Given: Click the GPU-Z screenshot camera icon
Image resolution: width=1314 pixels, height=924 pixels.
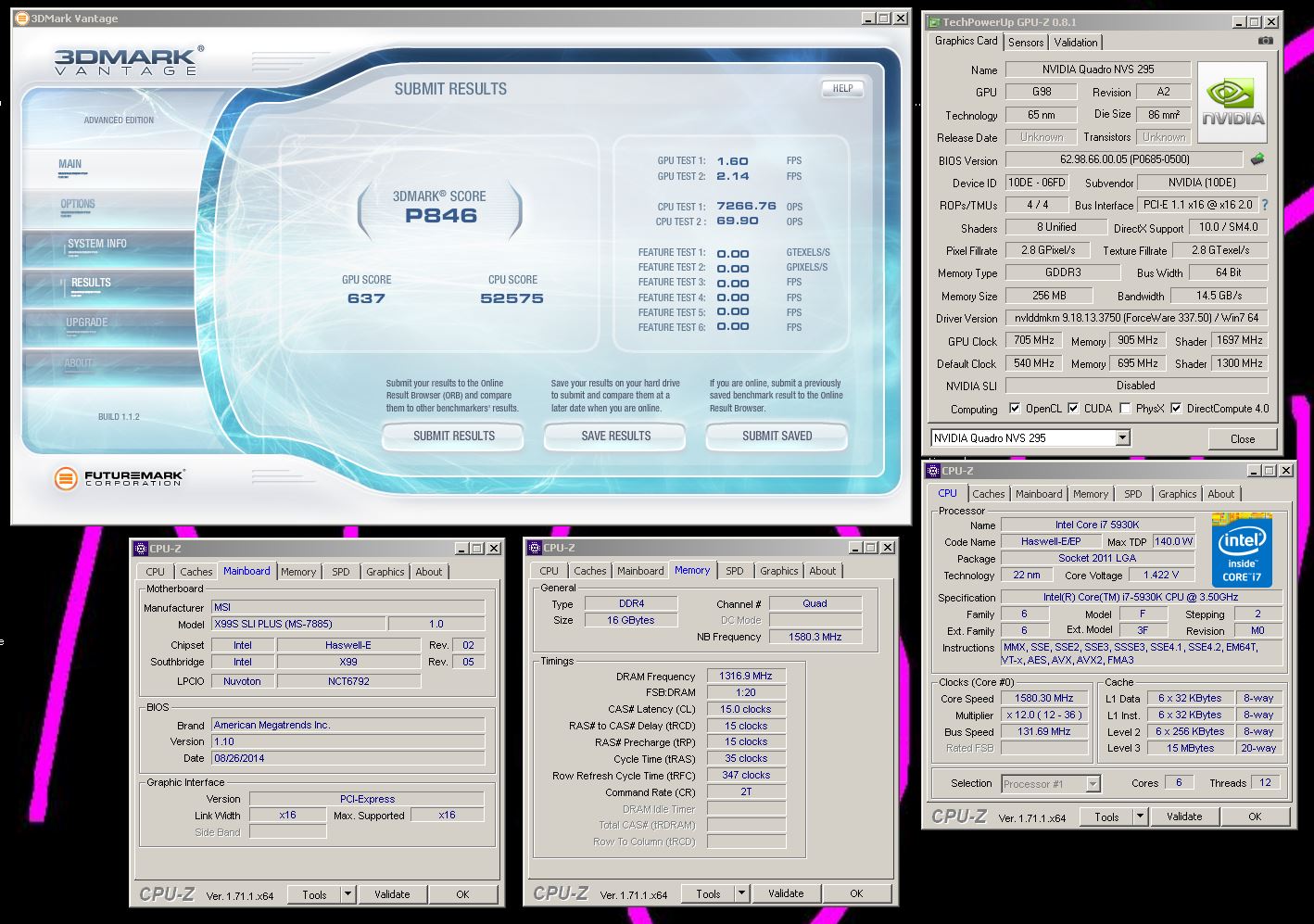Looking at the screenshot, I should click(1266, 41).
